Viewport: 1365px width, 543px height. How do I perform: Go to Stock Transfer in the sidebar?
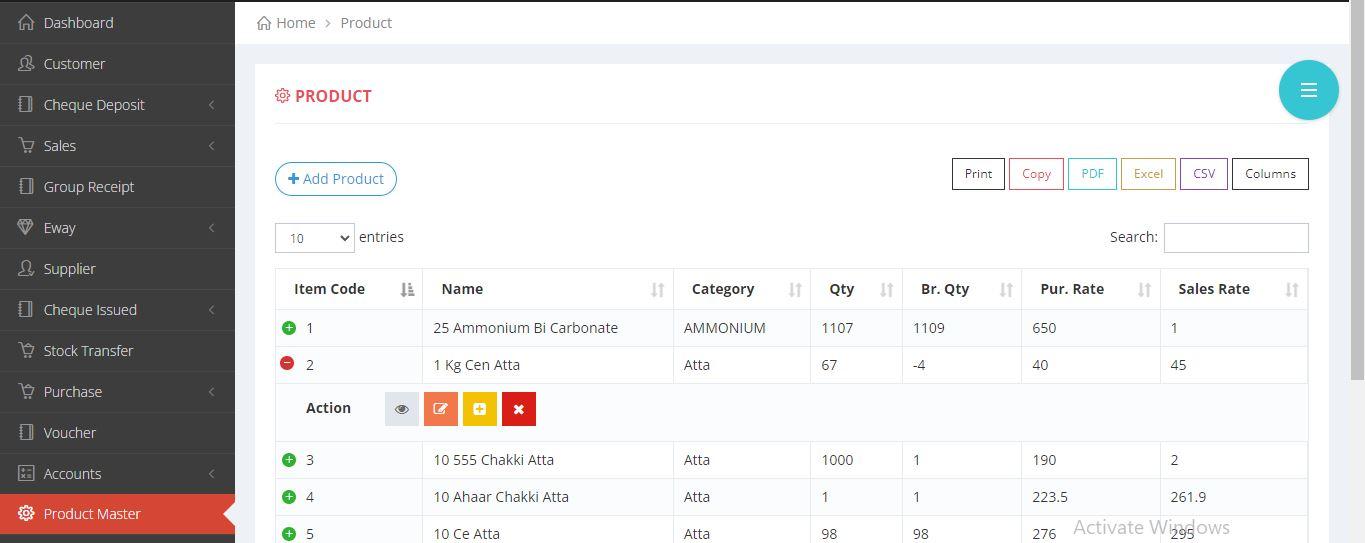(88, 351)
